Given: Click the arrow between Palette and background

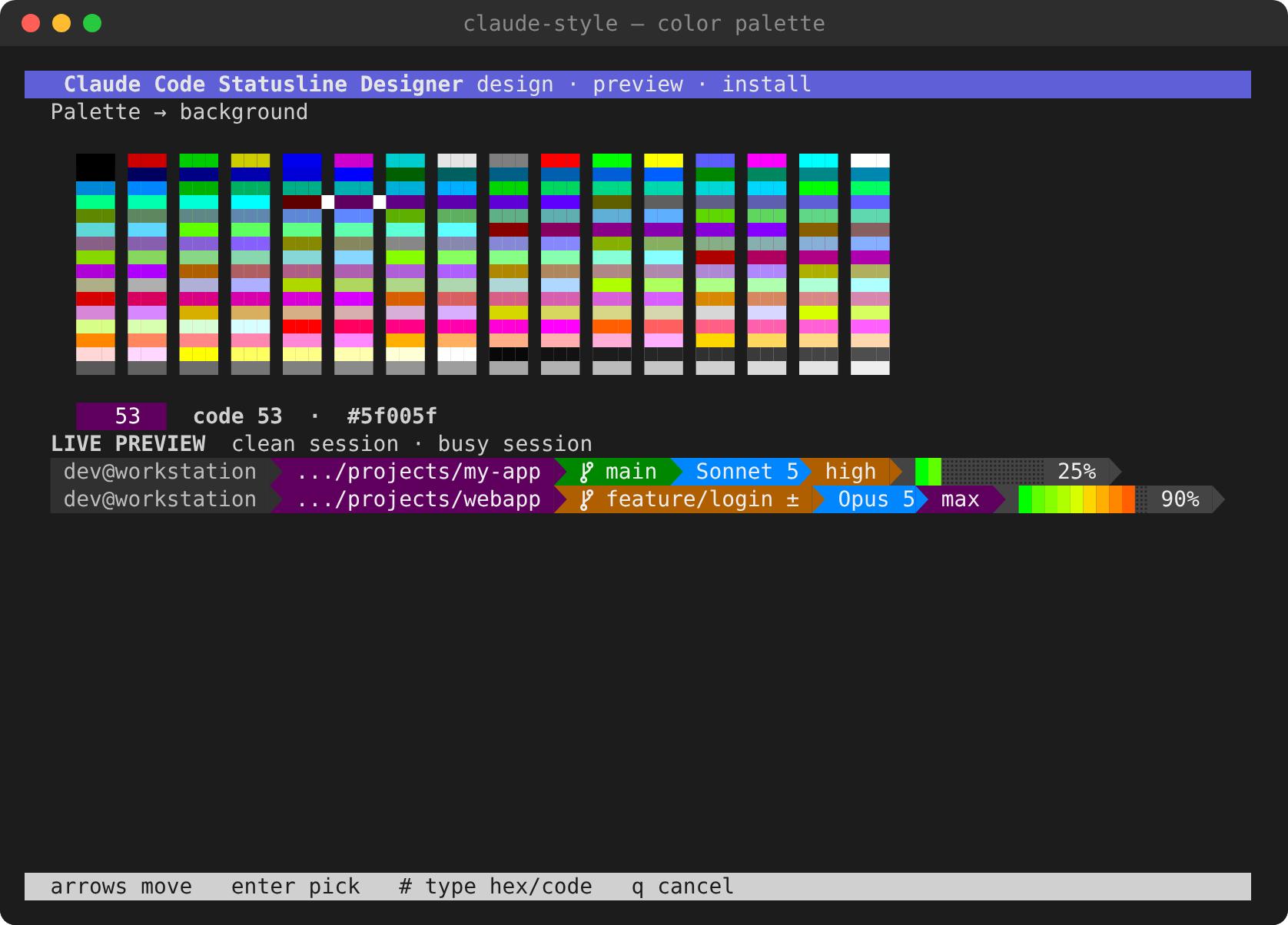Looking at the screenshot, I should [x=160, y=112].
